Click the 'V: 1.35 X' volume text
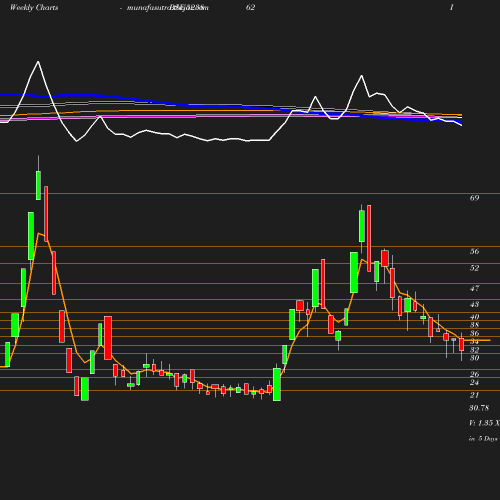Image resolution: width=500 pixels, height=500 pixels. [484, 423]
